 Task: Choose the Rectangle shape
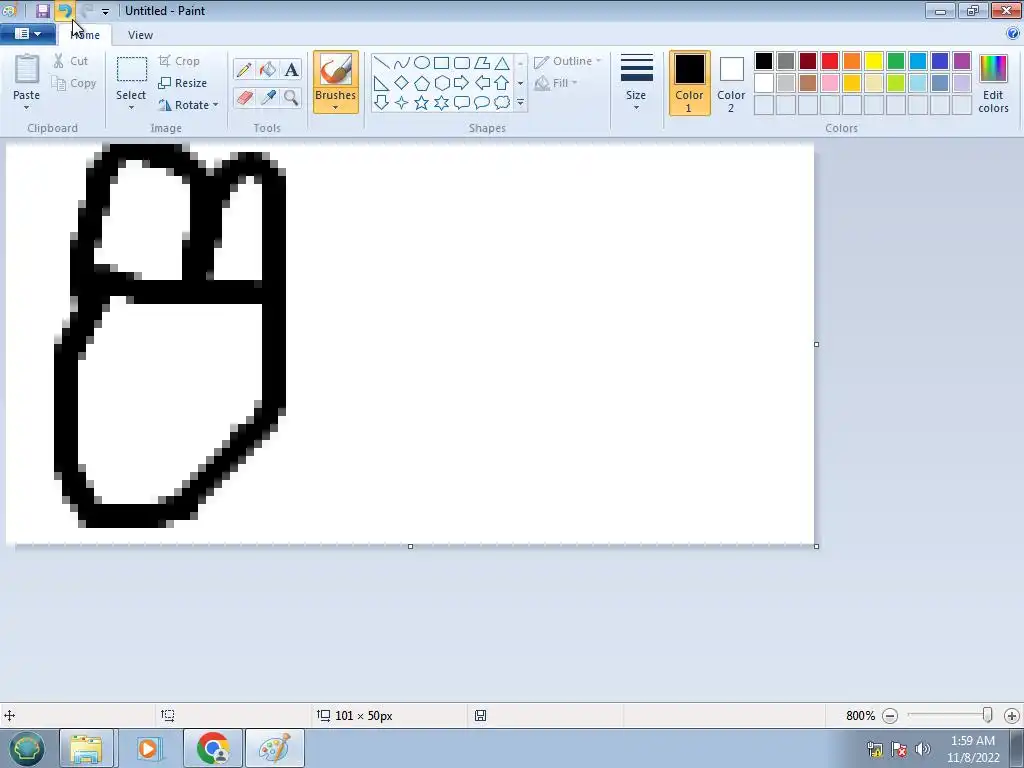click(x=441, y=63)
